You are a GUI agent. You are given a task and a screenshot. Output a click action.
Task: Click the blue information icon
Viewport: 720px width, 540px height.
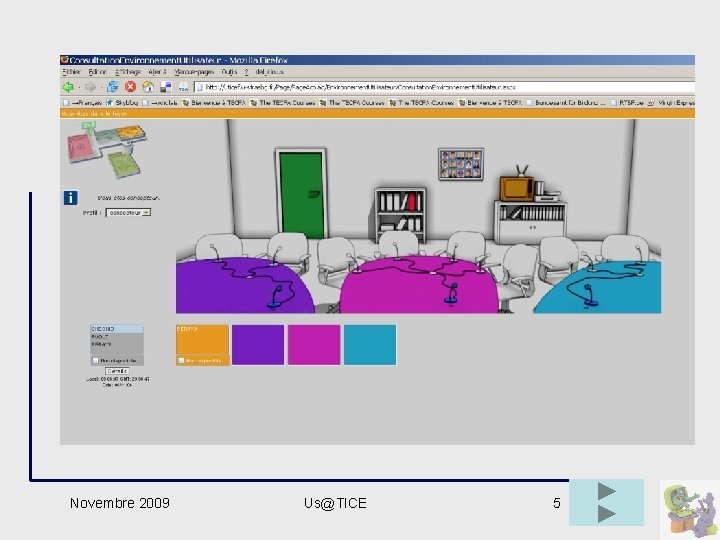(x=70, y=198)
